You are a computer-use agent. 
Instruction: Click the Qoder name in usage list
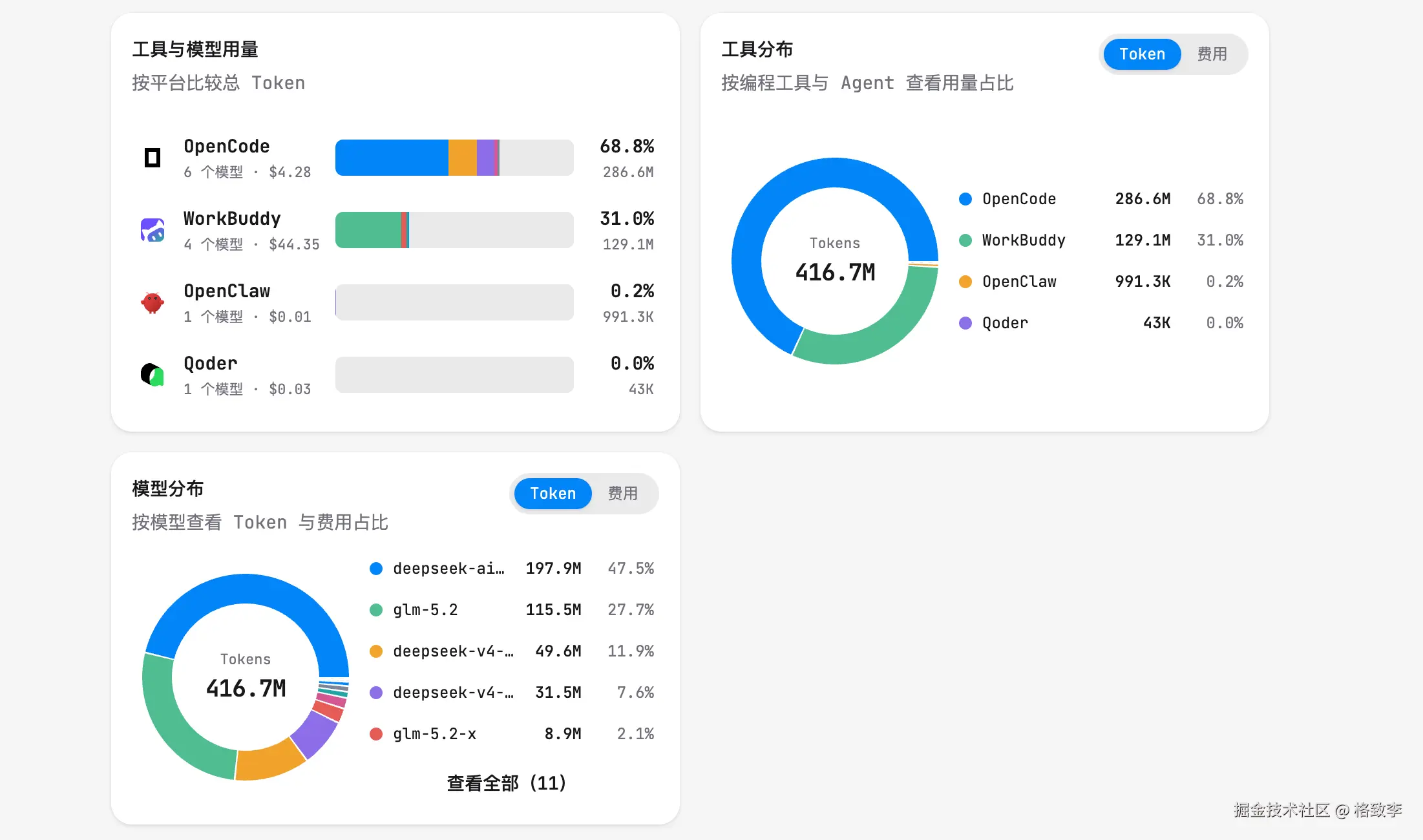point(211,364)
